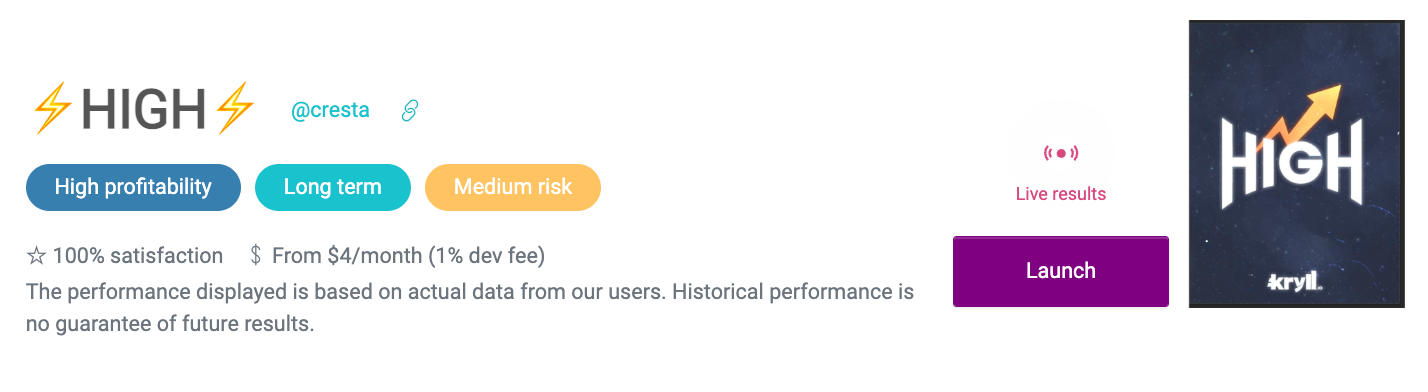Select the Medium risk tag
Image resolution: width=1428 pixels, height=392 pixels.
(513, 187)
